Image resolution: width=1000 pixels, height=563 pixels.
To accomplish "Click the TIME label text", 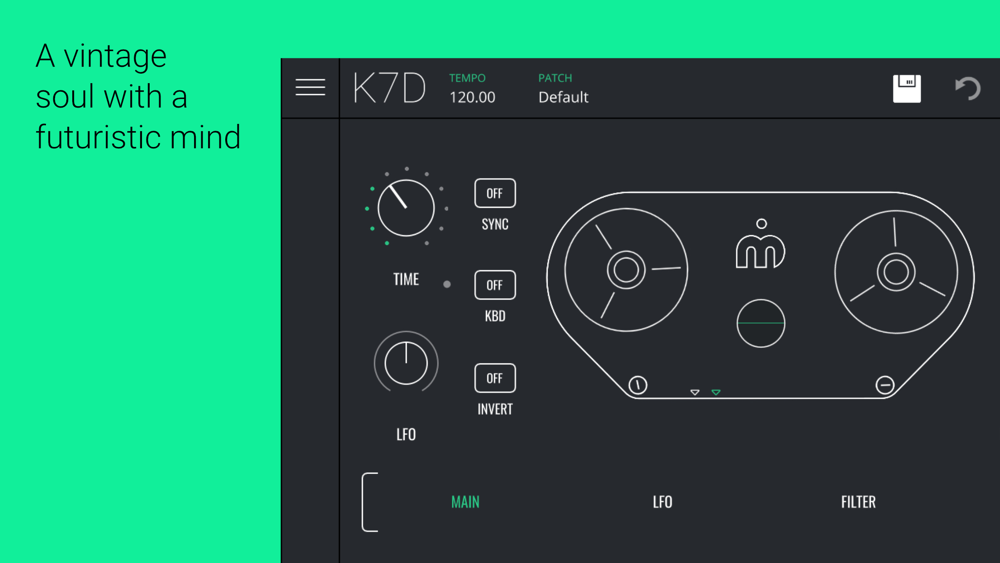I will coord(406,279).
